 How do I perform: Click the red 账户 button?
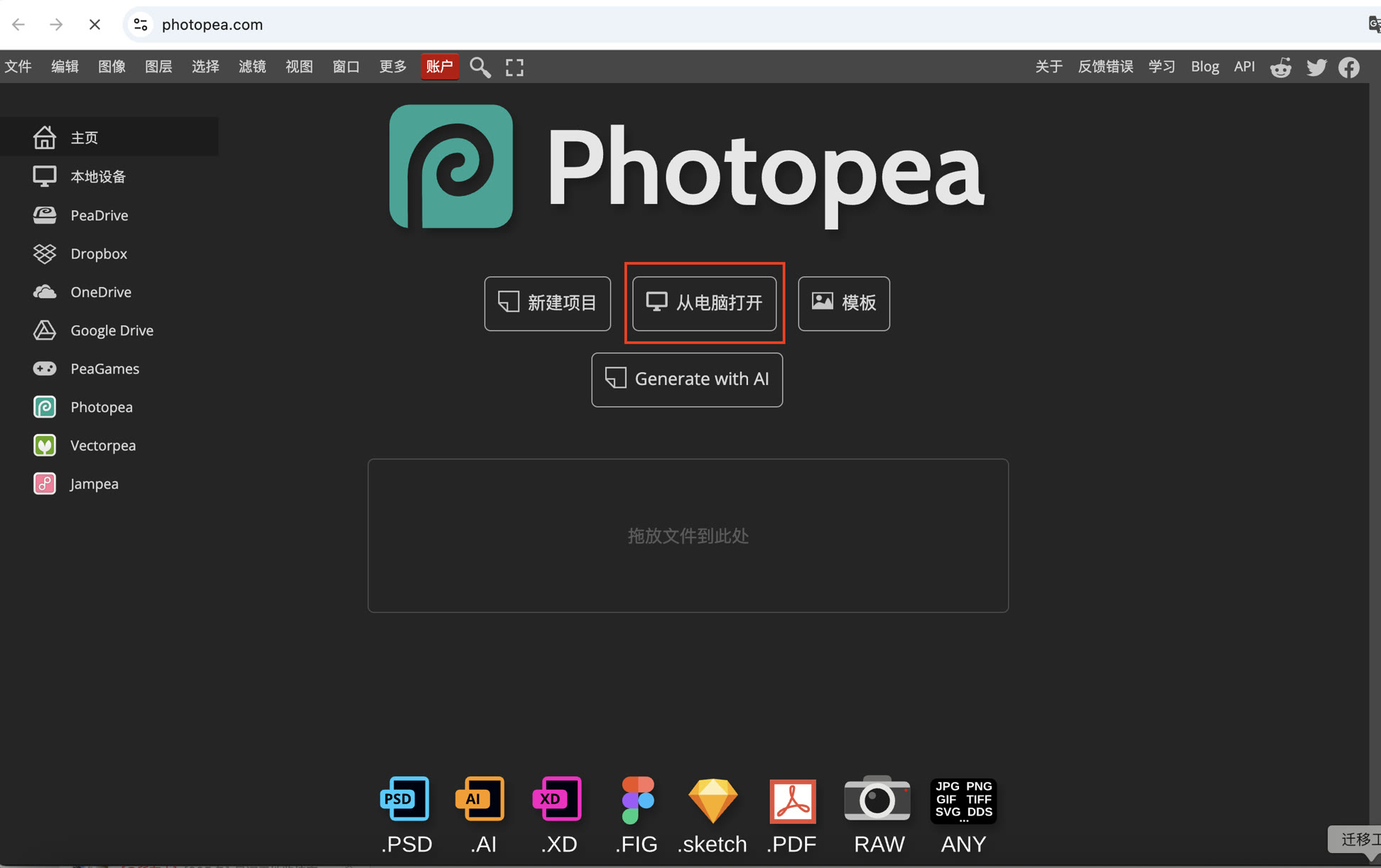pyautogui.click(x=439, y=67)
